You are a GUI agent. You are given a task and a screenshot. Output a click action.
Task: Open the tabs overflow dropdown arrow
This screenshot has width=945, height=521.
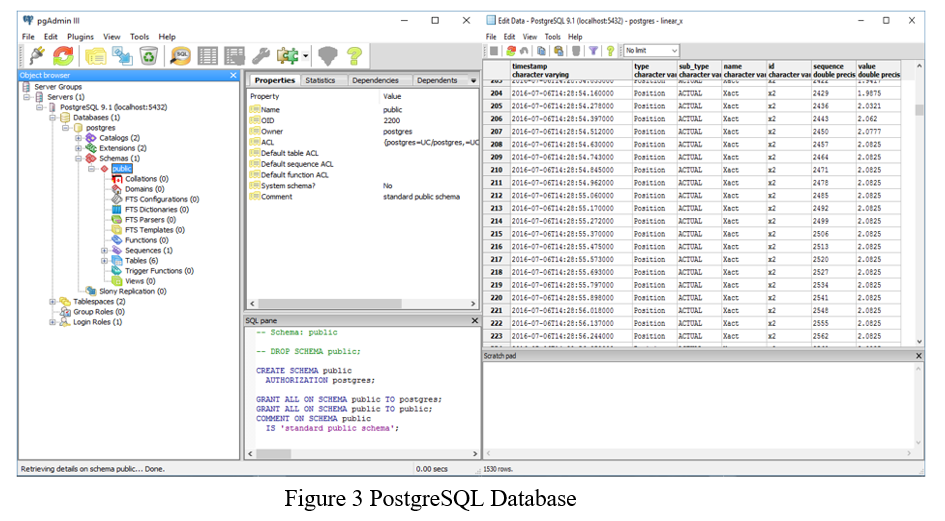click(x=474, y=80)
